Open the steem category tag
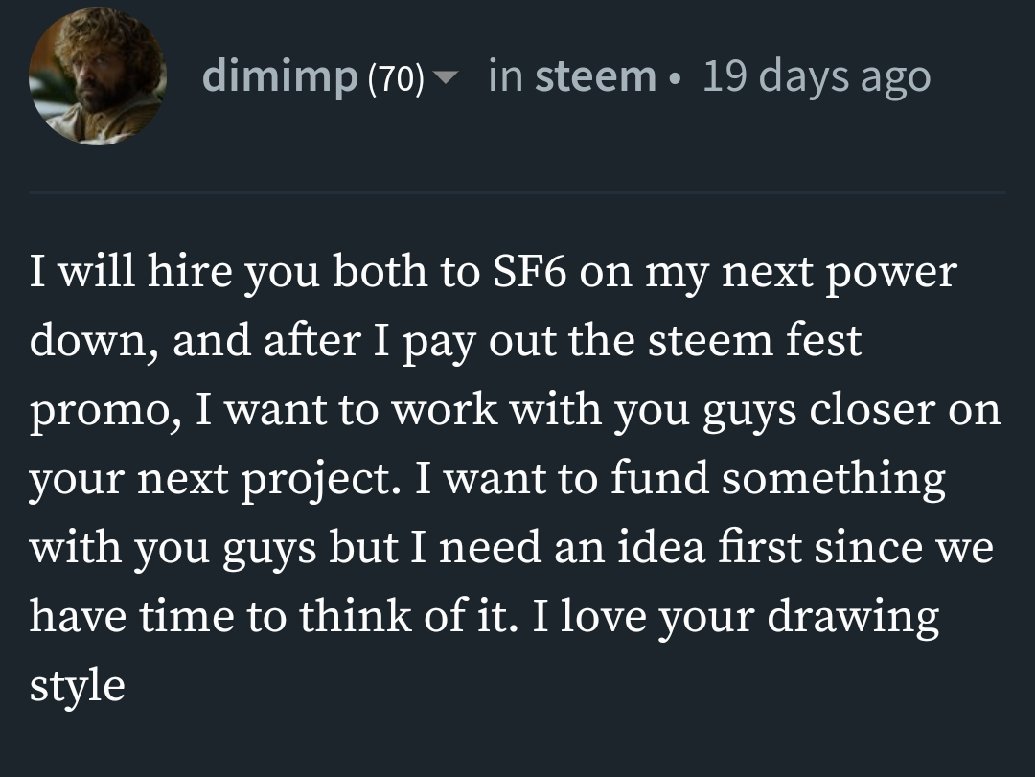Image resolution: width=1035 pixels, height=777 pixels. point(596,77)
